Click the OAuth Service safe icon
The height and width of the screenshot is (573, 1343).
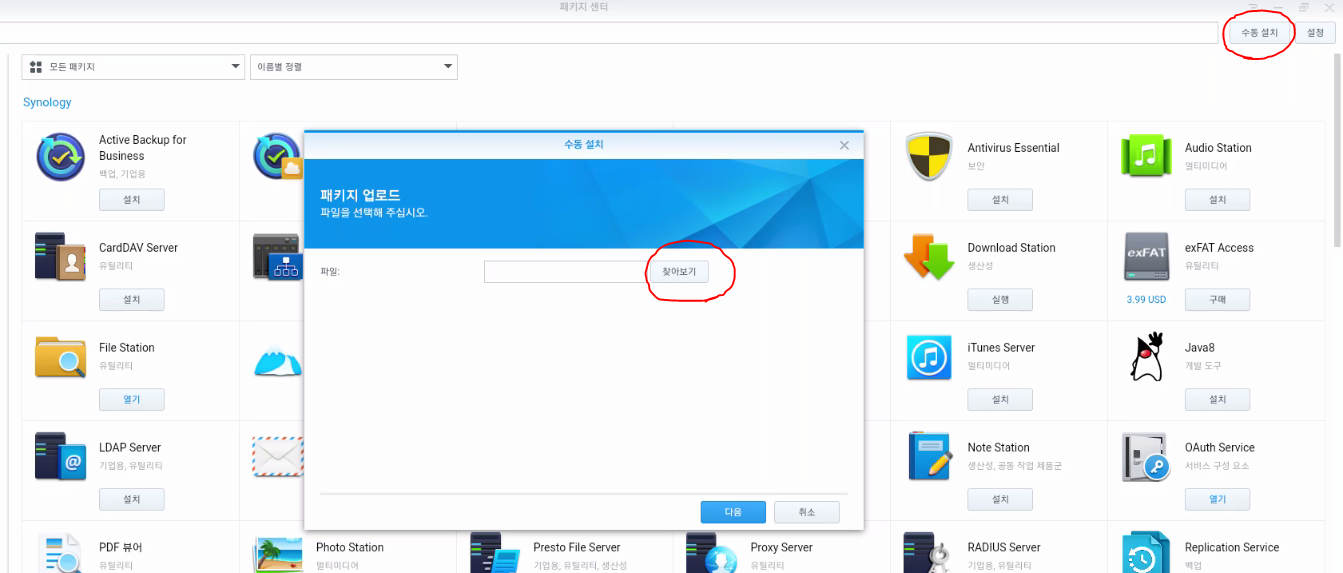[1146, 456]
